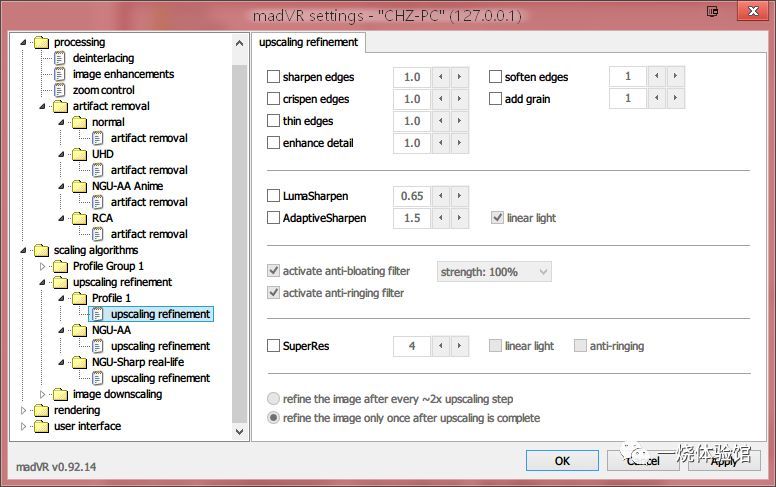Viewport: 776px width, 487px height.
Task: Select the user interface folder icon
Action: pos(42,426)
